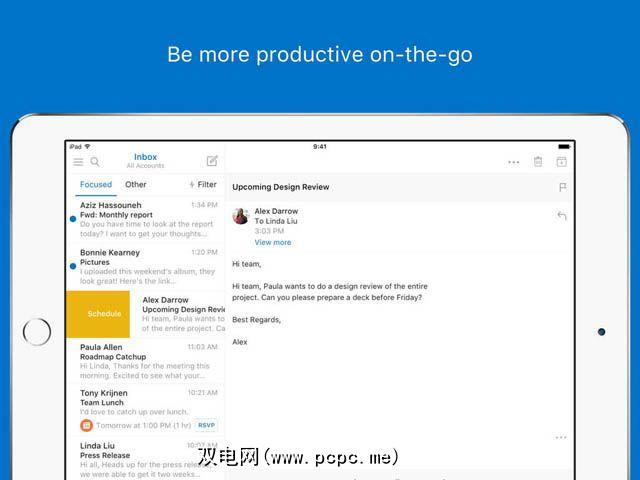Open Inbox All Accounts title

click(x=145, y=161)
